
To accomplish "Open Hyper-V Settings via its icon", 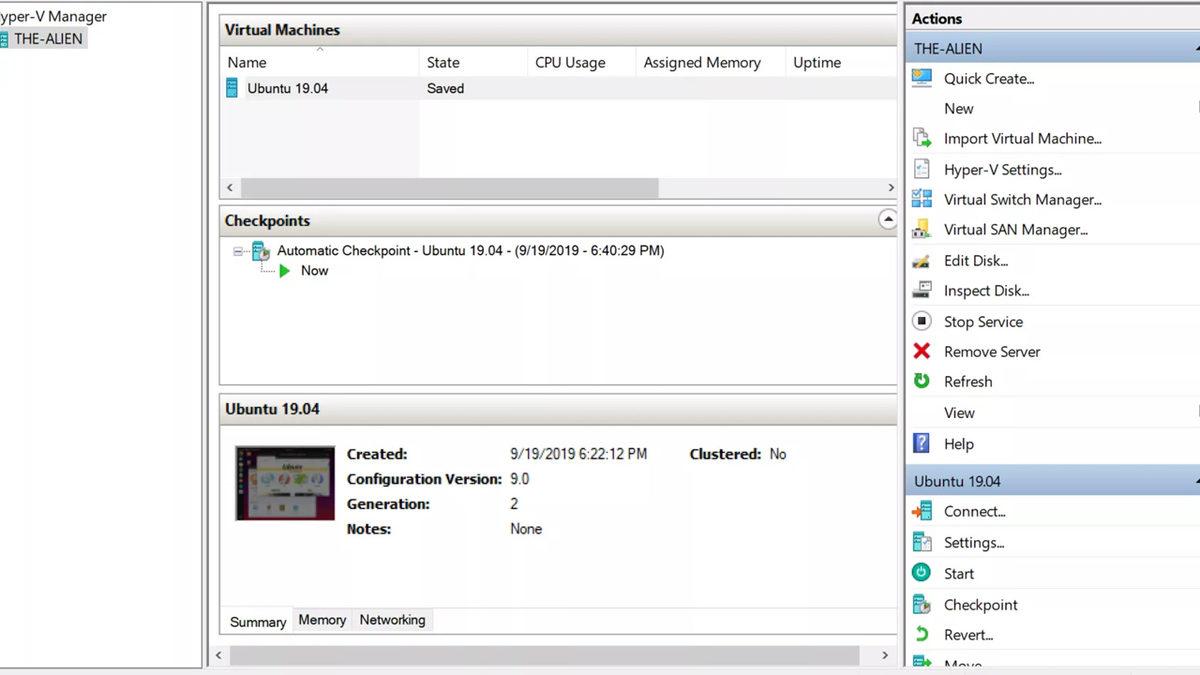I will click(922, 170).
